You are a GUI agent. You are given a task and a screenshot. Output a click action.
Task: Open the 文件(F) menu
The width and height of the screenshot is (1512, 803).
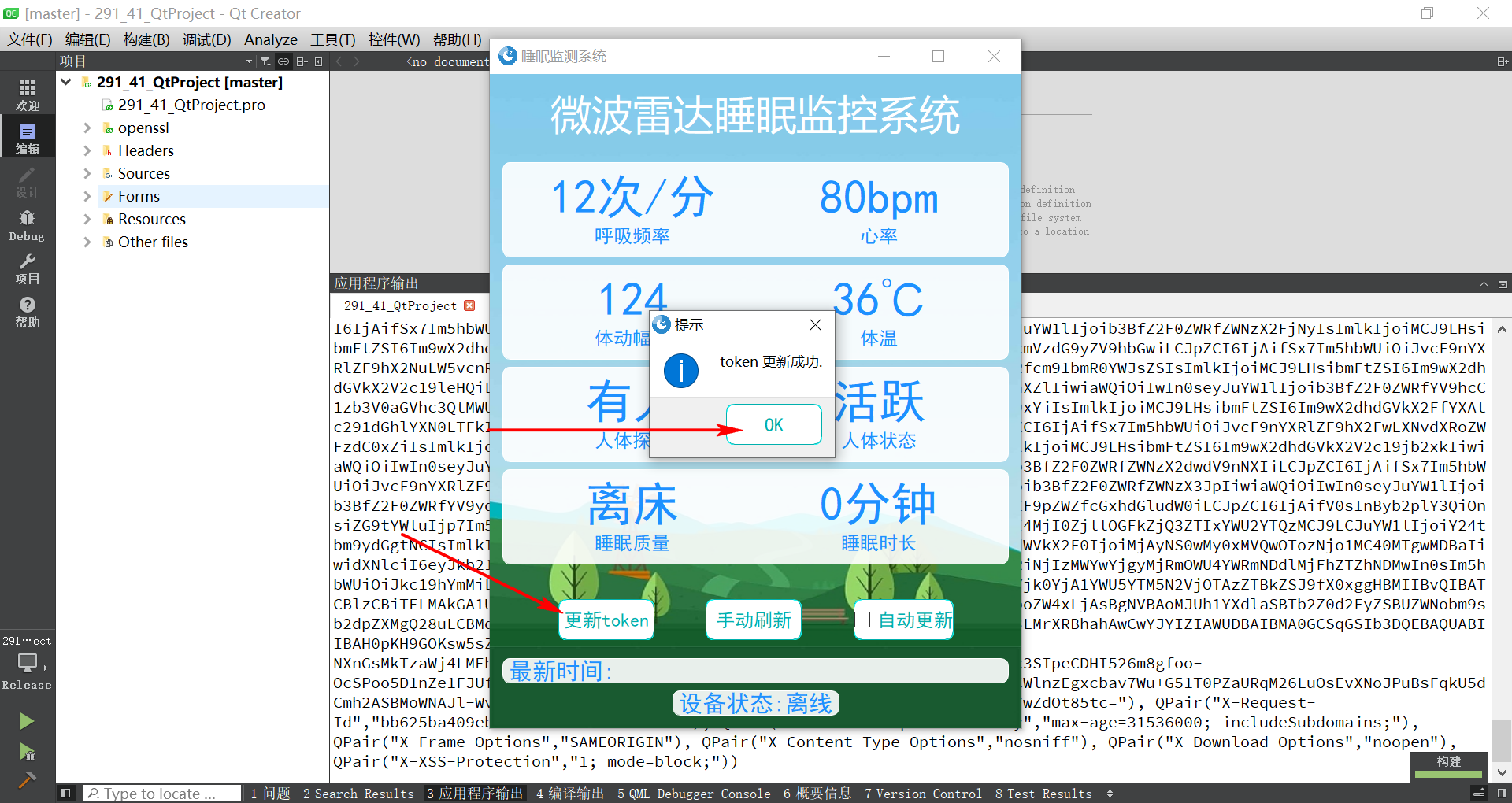pos(30,39)
